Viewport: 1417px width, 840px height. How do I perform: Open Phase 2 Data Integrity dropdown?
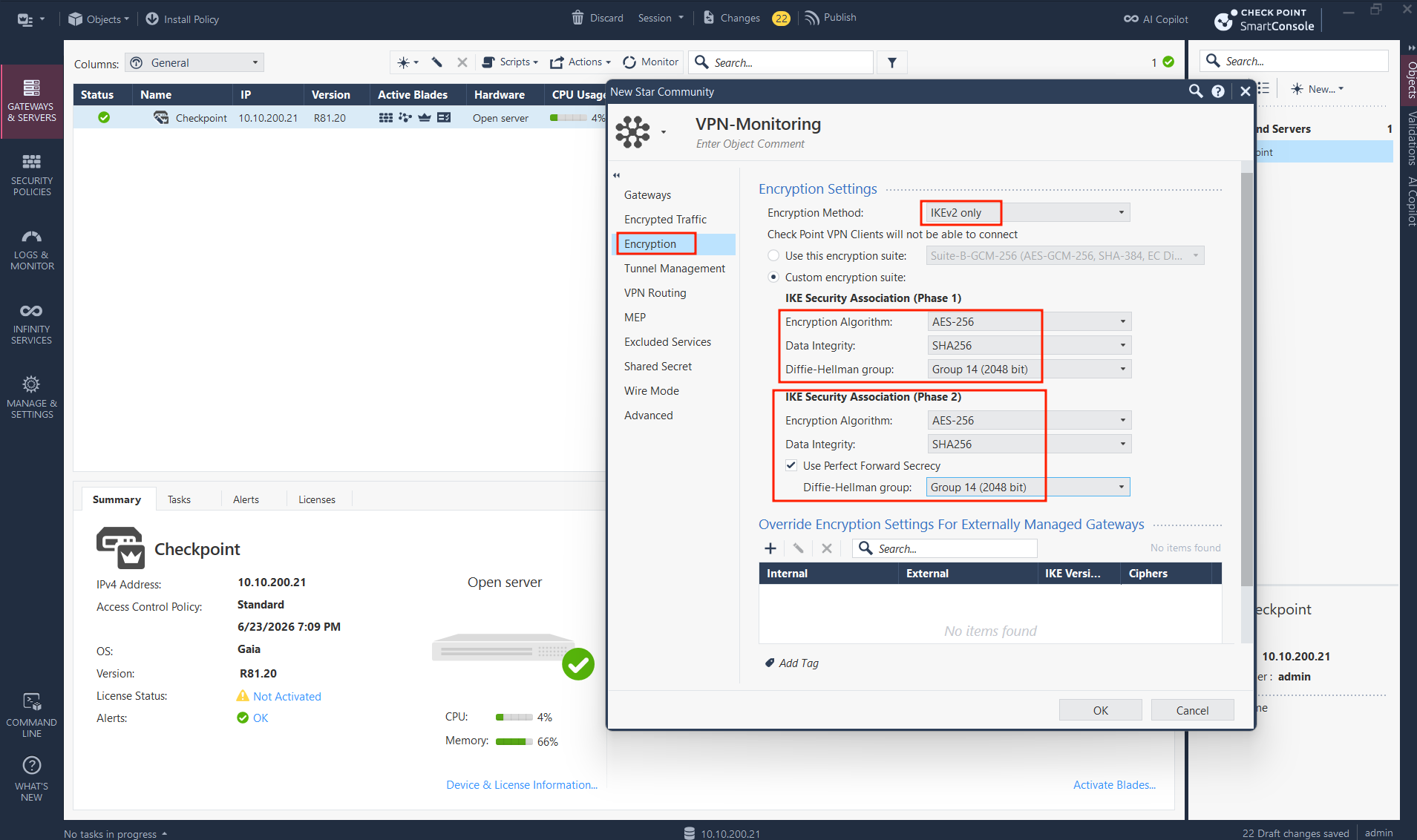click(x=1029, y=444)
